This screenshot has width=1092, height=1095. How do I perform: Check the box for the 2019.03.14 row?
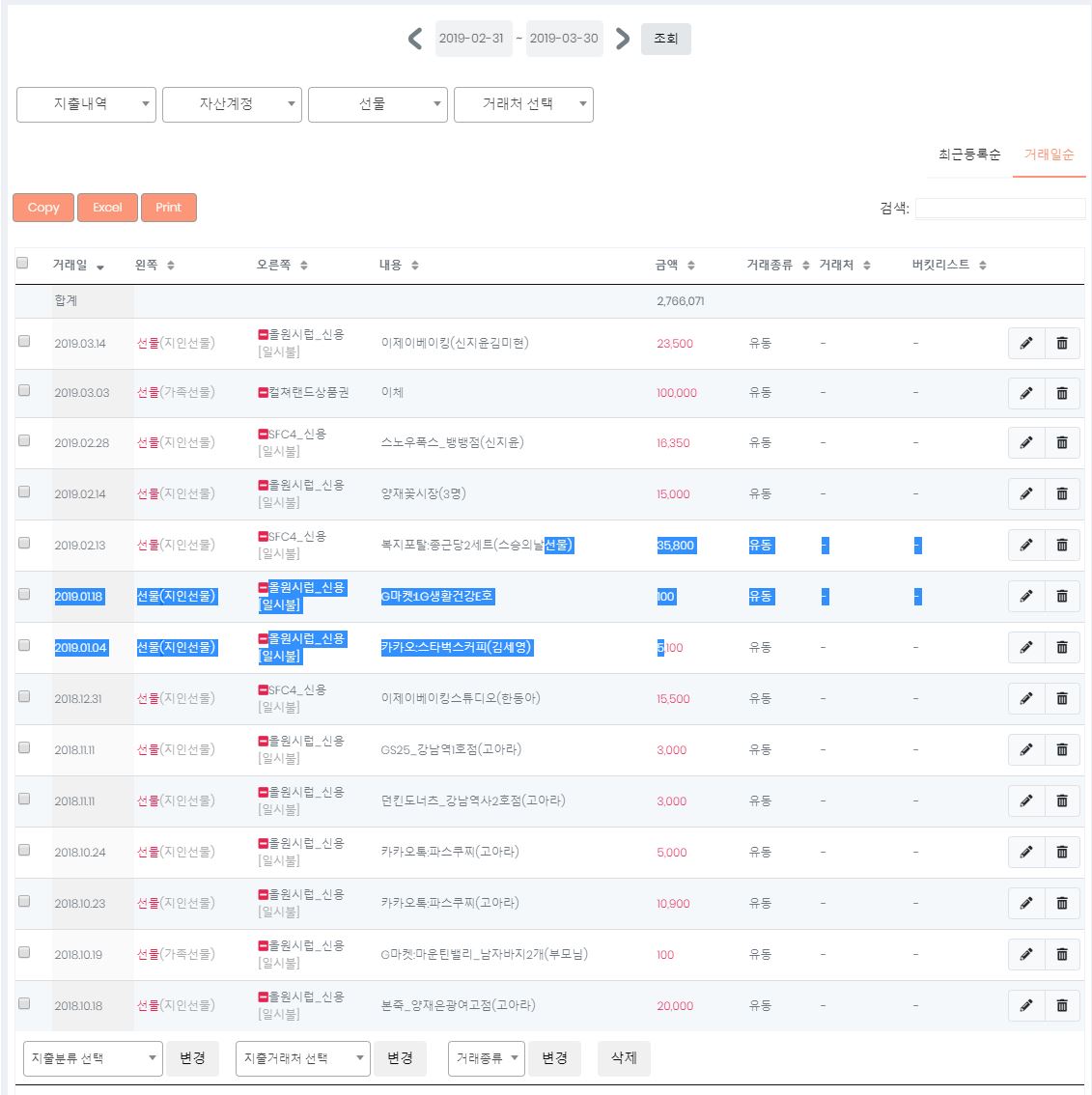coord(24,341)
